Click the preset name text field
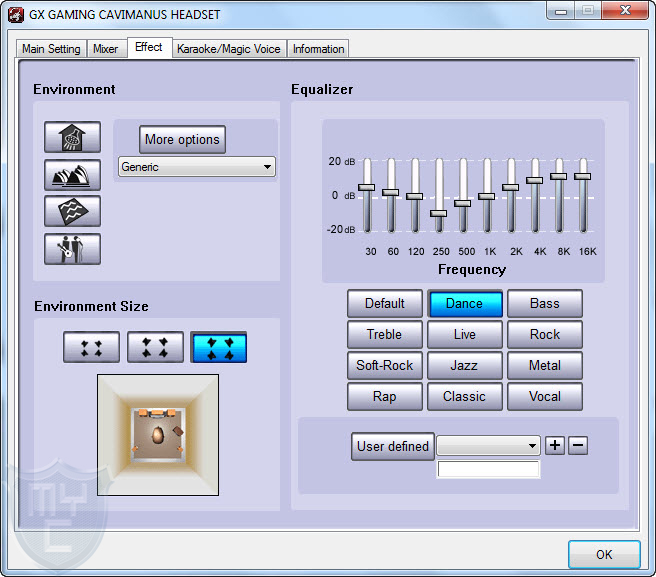The width and height of the screenshot is (656, 577). [x=488, y=469]
